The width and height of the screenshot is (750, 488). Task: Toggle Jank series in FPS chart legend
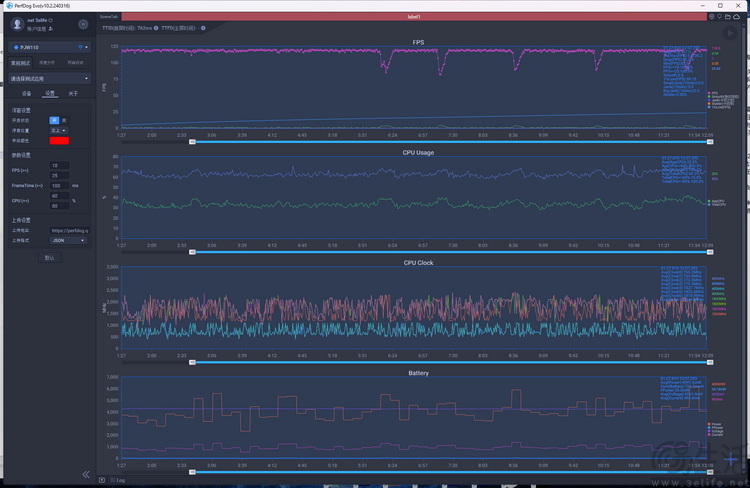(720, 100)
